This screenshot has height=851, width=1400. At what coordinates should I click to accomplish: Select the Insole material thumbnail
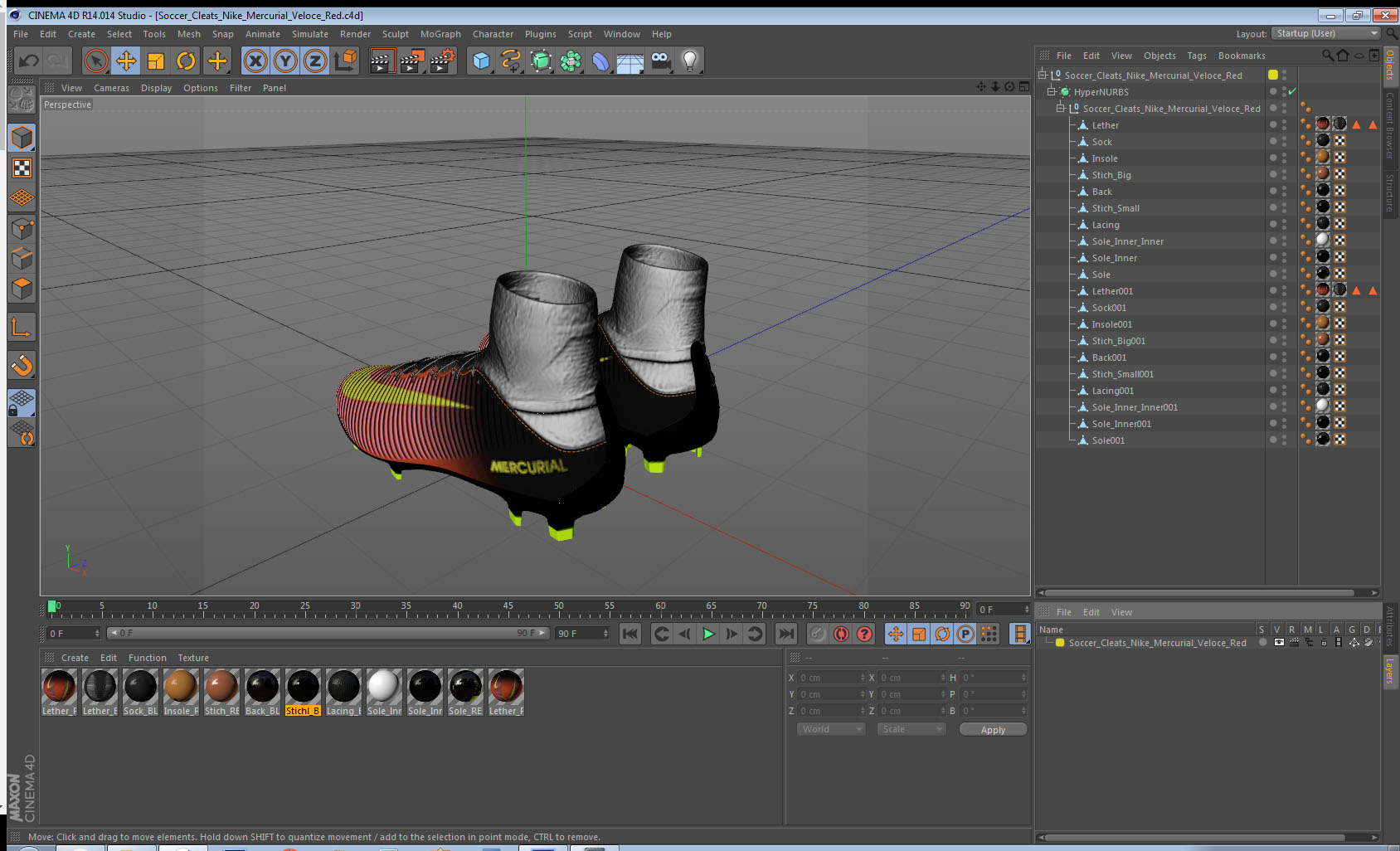[x=181, y=693]
